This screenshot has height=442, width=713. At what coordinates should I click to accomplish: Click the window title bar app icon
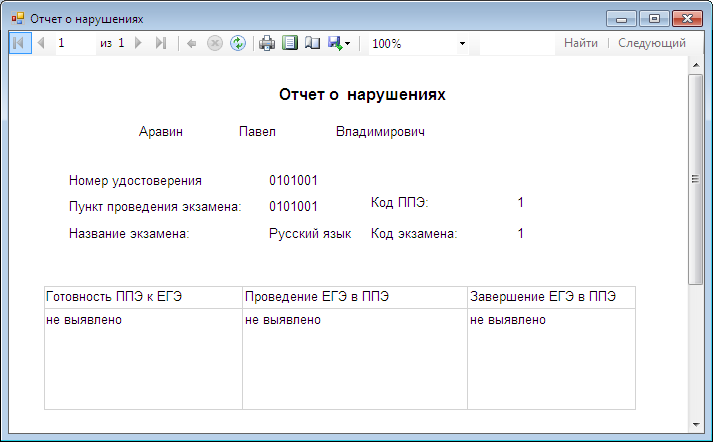tap(18, 19)
